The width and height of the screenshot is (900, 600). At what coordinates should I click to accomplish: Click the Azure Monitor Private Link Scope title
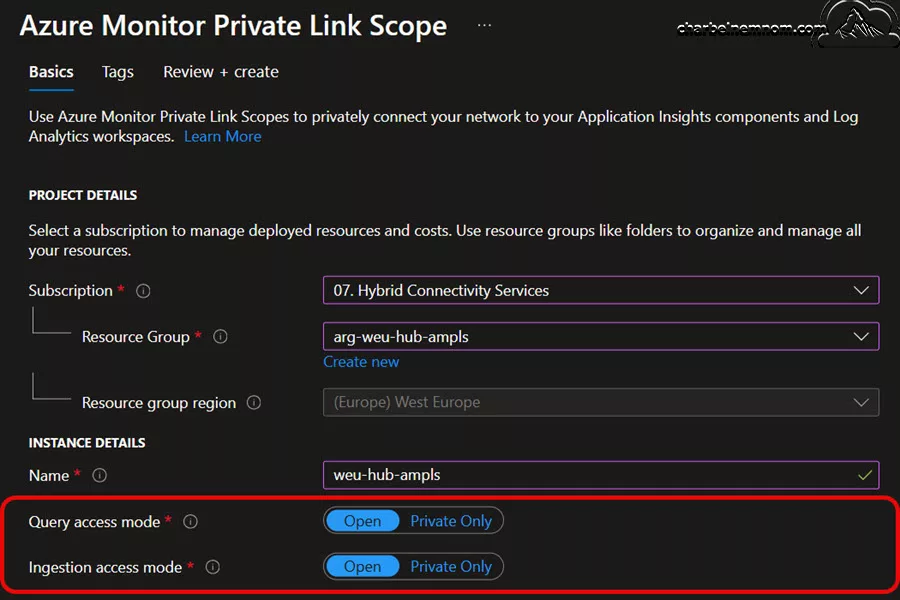click(233, 26)
